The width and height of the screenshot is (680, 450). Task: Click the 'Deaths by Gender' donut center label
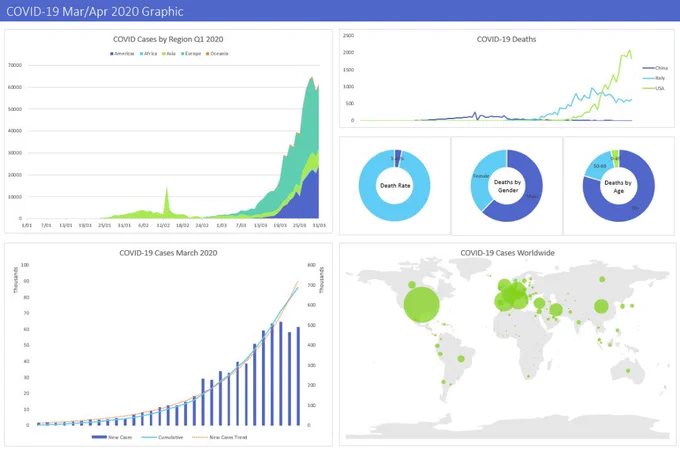[x=507, y=186]
